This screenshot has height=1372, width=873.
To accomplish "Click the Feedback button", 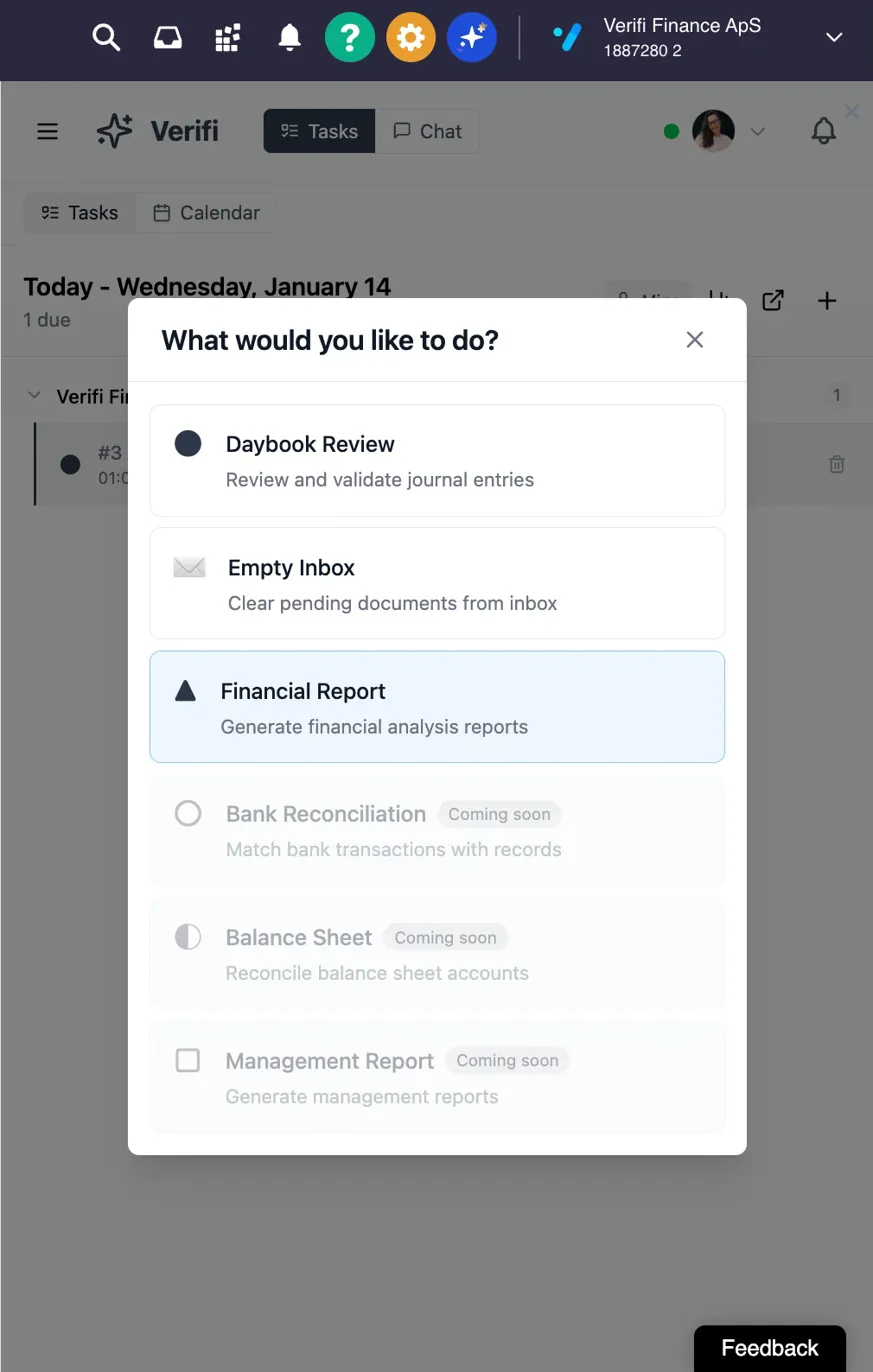I will point(769,1348).
